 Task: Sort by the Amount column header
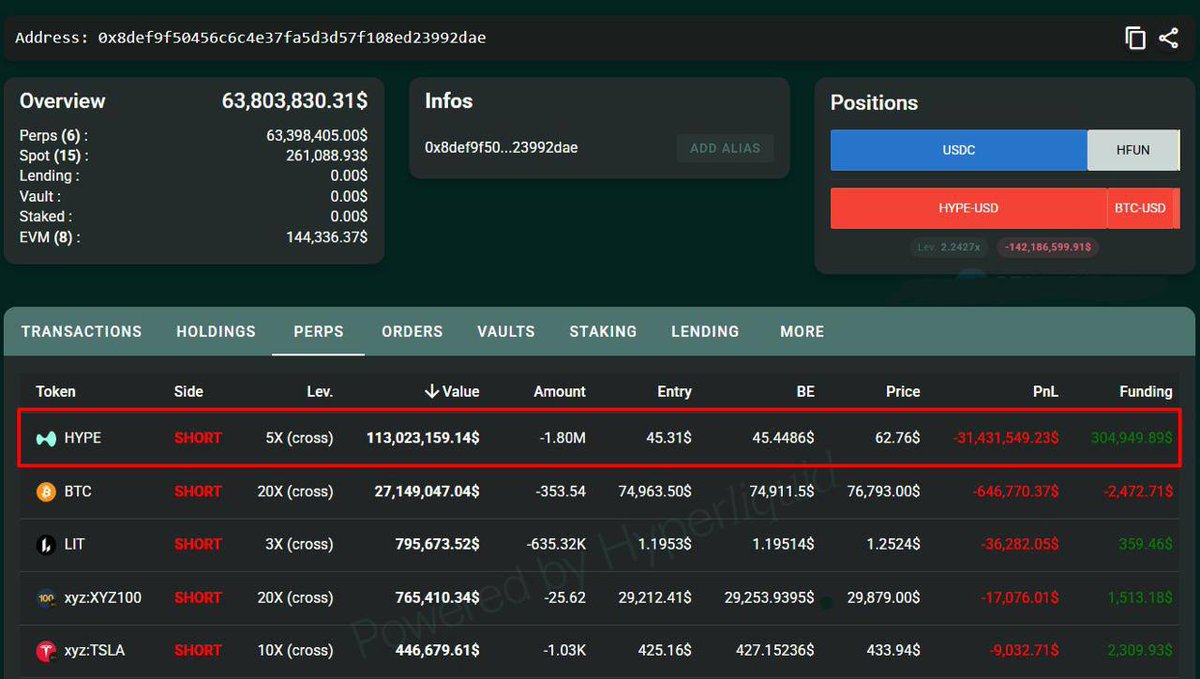pyautogui.click(x=560, y=391)
